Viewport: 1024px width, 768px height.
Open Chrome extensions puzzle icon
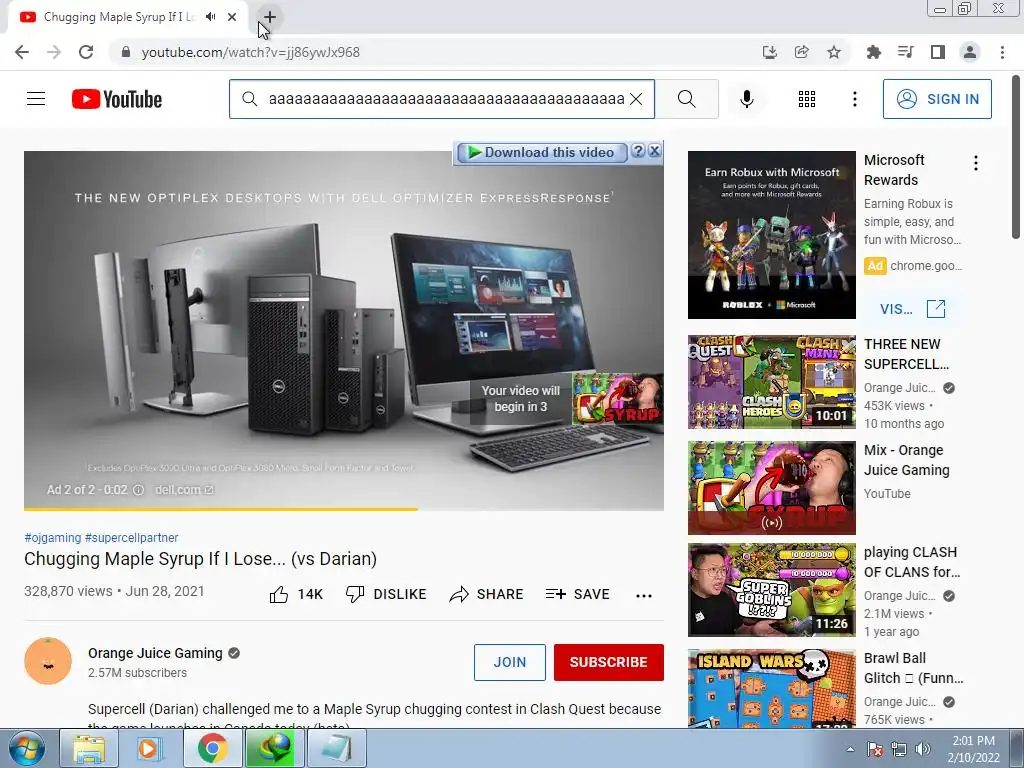point(873,52)
